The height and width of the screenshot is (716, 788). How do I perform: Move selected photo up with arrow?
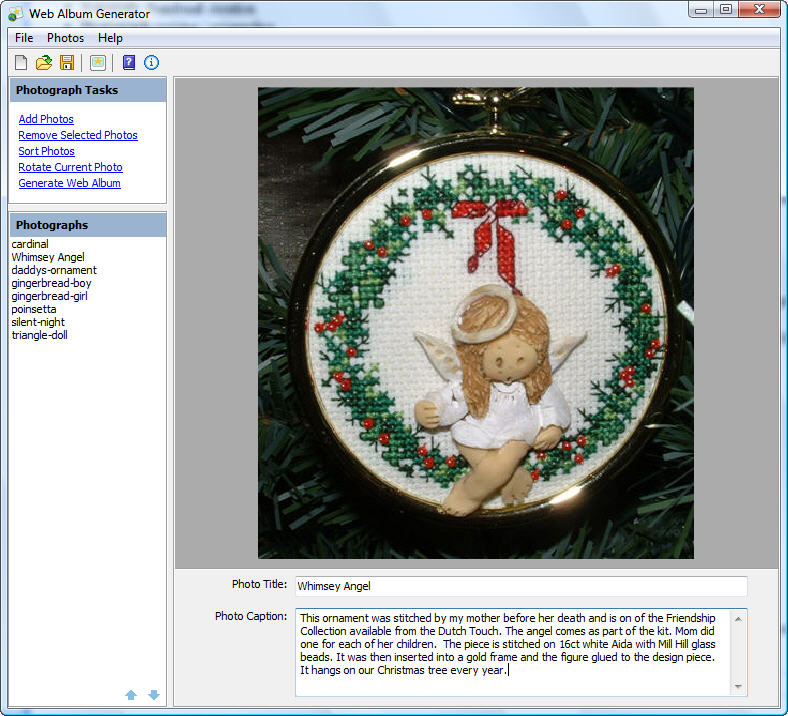131,695
